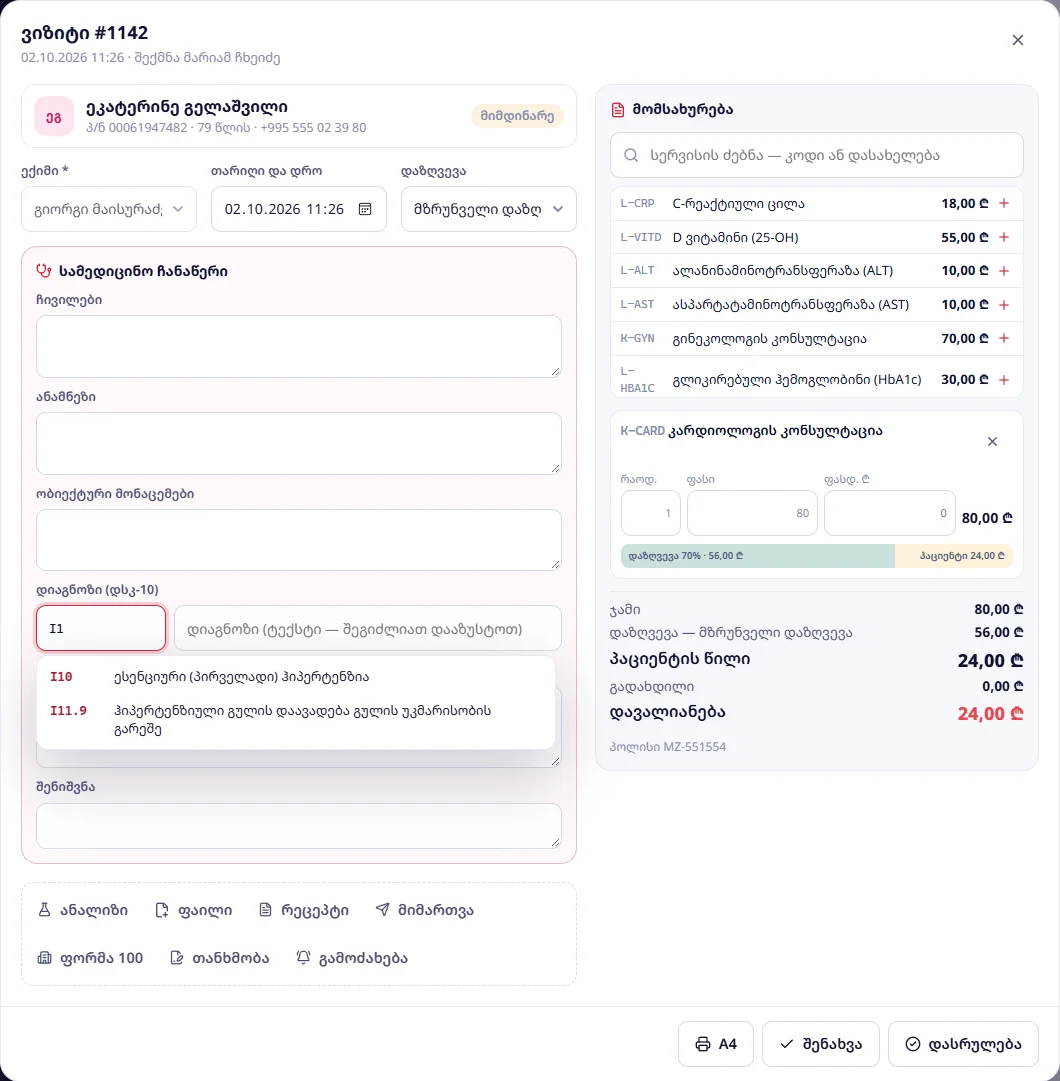Add the L-HBA1C service with plus icon
Viewport: 1060px width, 1081px height.
(x=1003, y=380)
